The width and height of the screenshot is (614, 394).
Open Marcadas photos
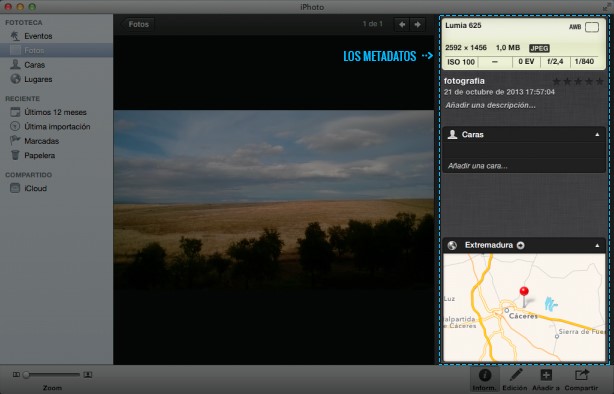56,141
